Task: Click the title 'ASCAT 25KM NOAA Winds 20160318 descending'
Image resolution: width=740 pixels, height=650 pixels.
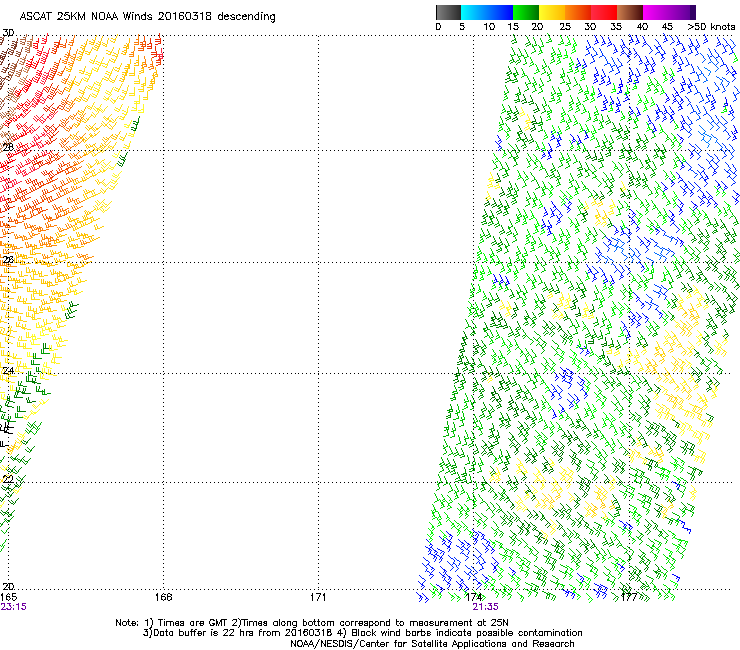Action: coord(147,17)
